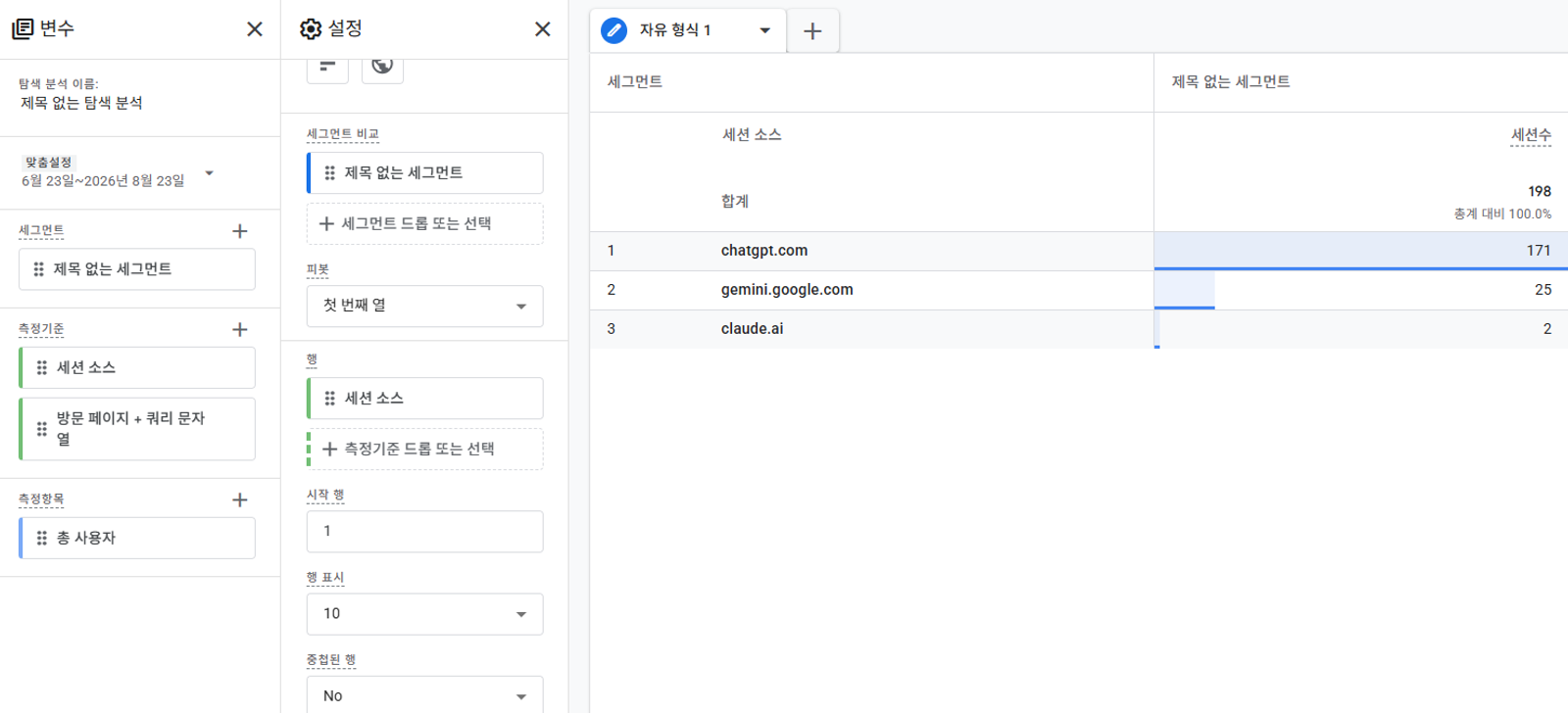Image resolution: width=1568 pixels, height=713 pixels.
Task: Open the 자유 형식 1 tab menu arrow
Action: [x=765, y=30]
